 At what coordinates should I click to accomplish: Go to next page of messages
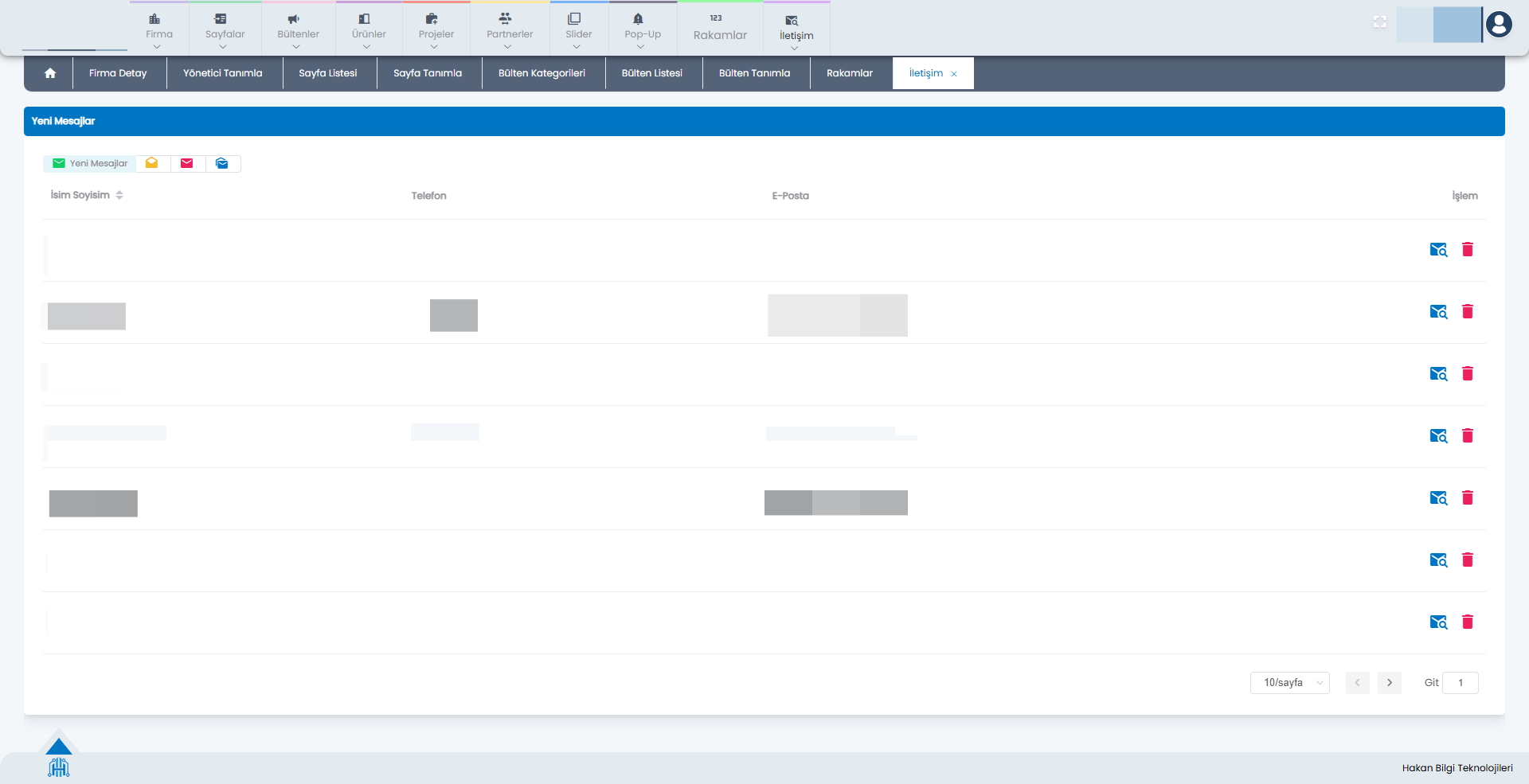point(1389,683)
